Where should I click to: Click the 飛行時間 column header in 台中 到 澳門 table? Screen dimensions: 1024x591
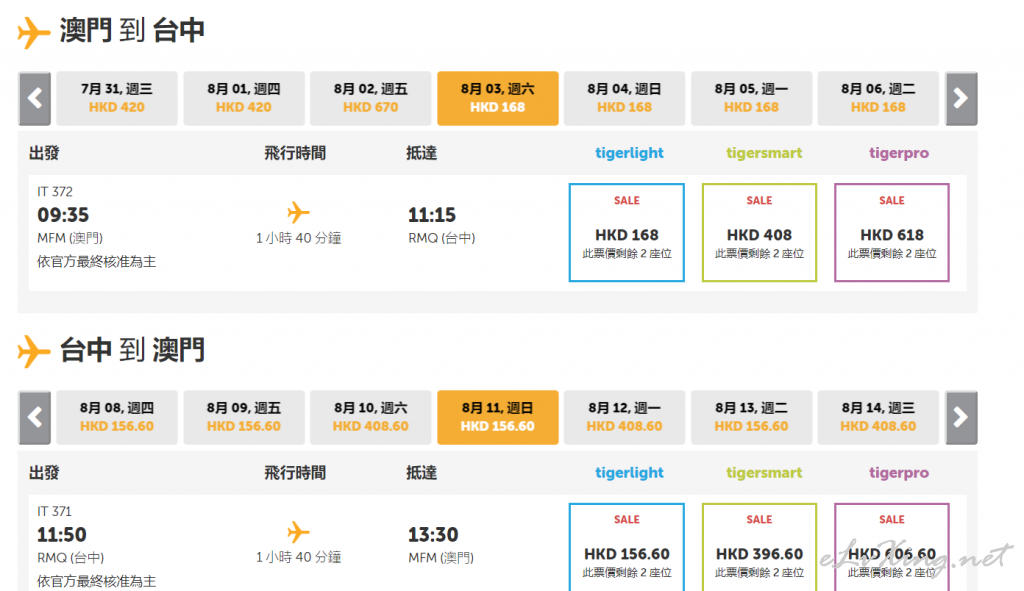(295, 473)
